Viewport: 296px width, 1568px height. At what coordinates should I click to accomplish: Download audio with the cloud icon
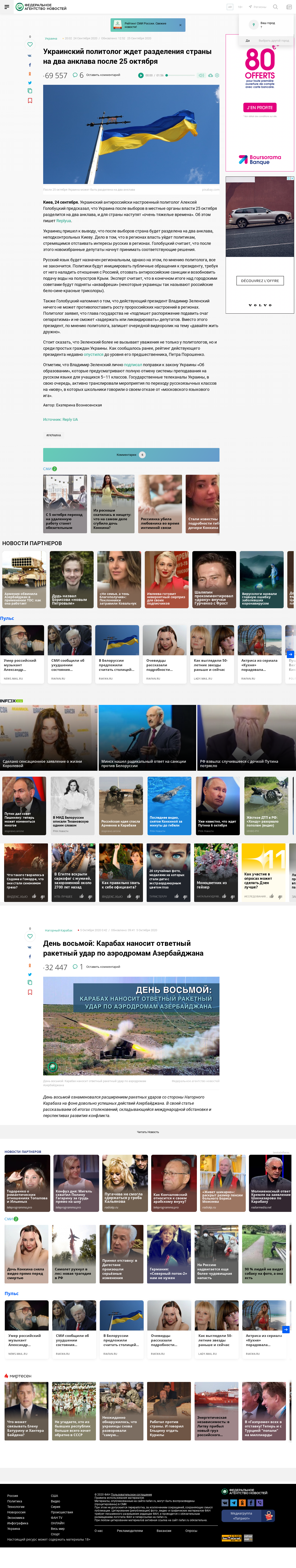click(x=210, y=75)
